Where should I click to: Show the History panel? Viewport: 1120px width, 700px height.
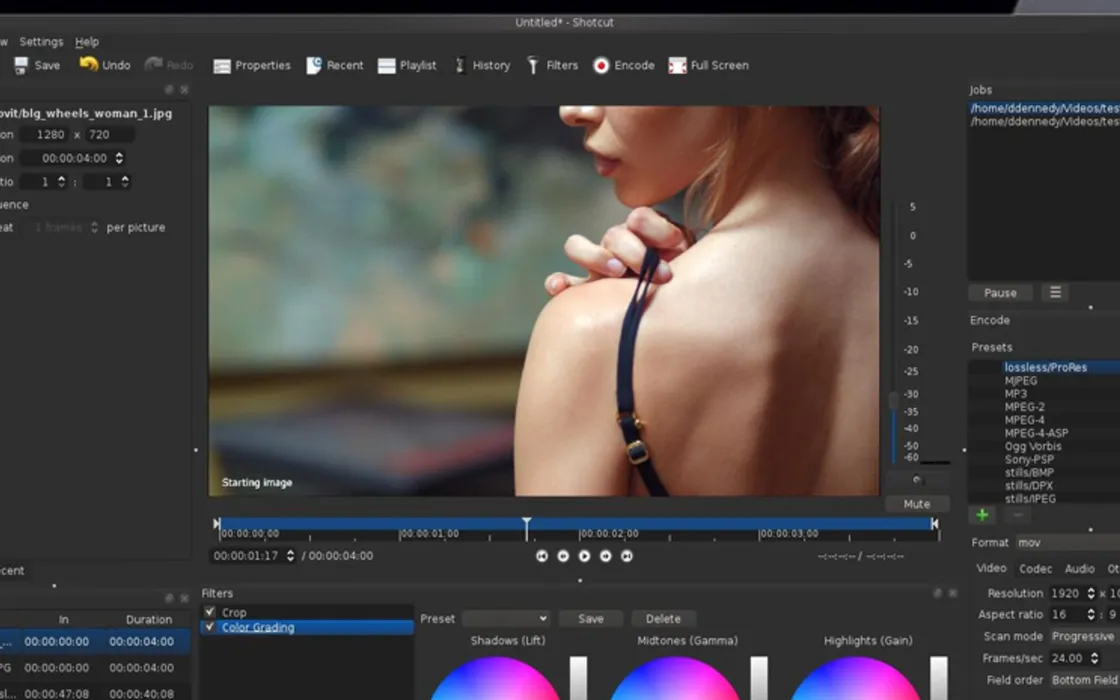(x=482, y=66)
